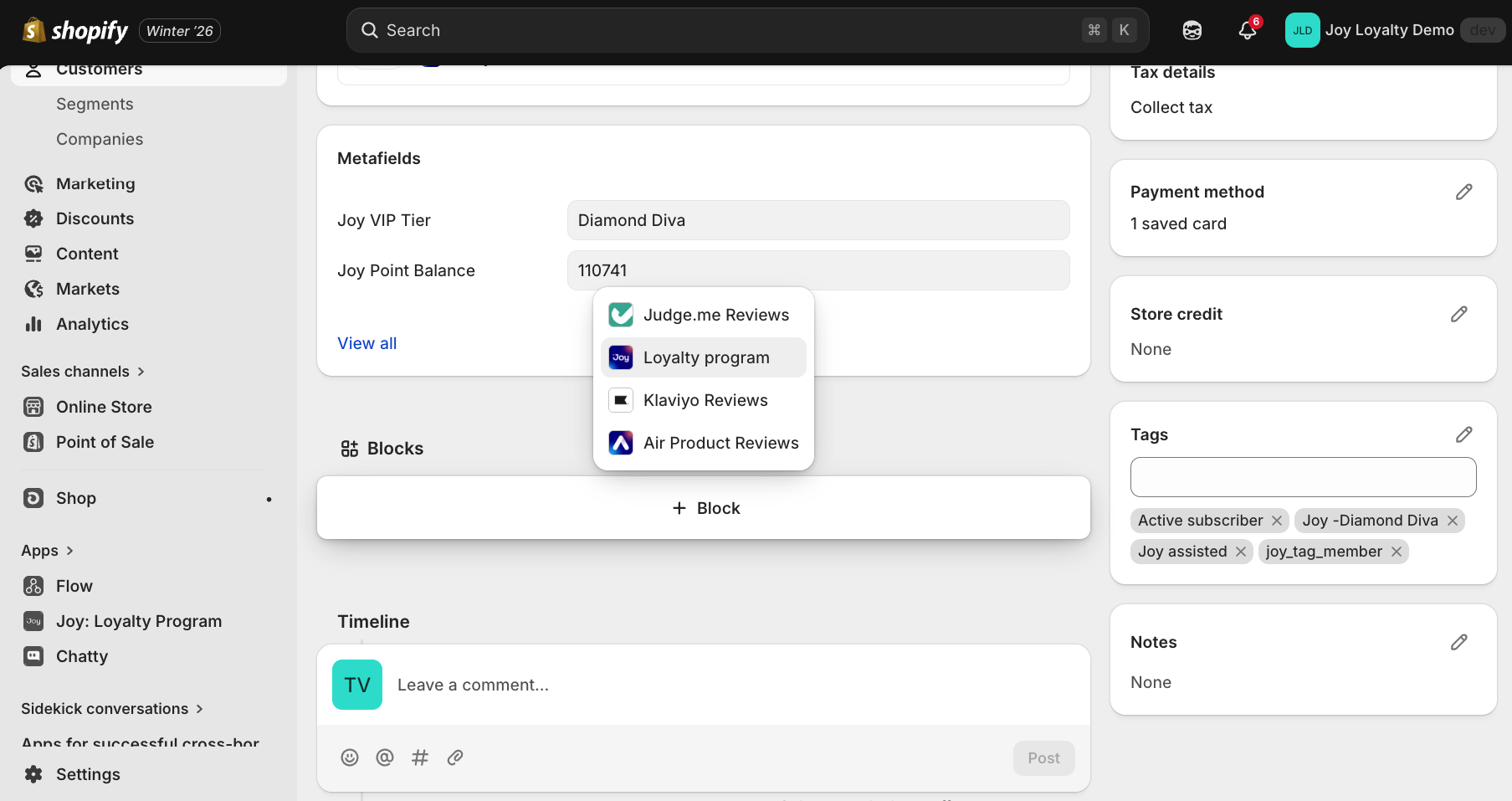Screen dimensions: 1512x801
Task: Remove the Joy assisted tag
Action: (1241, 552)
